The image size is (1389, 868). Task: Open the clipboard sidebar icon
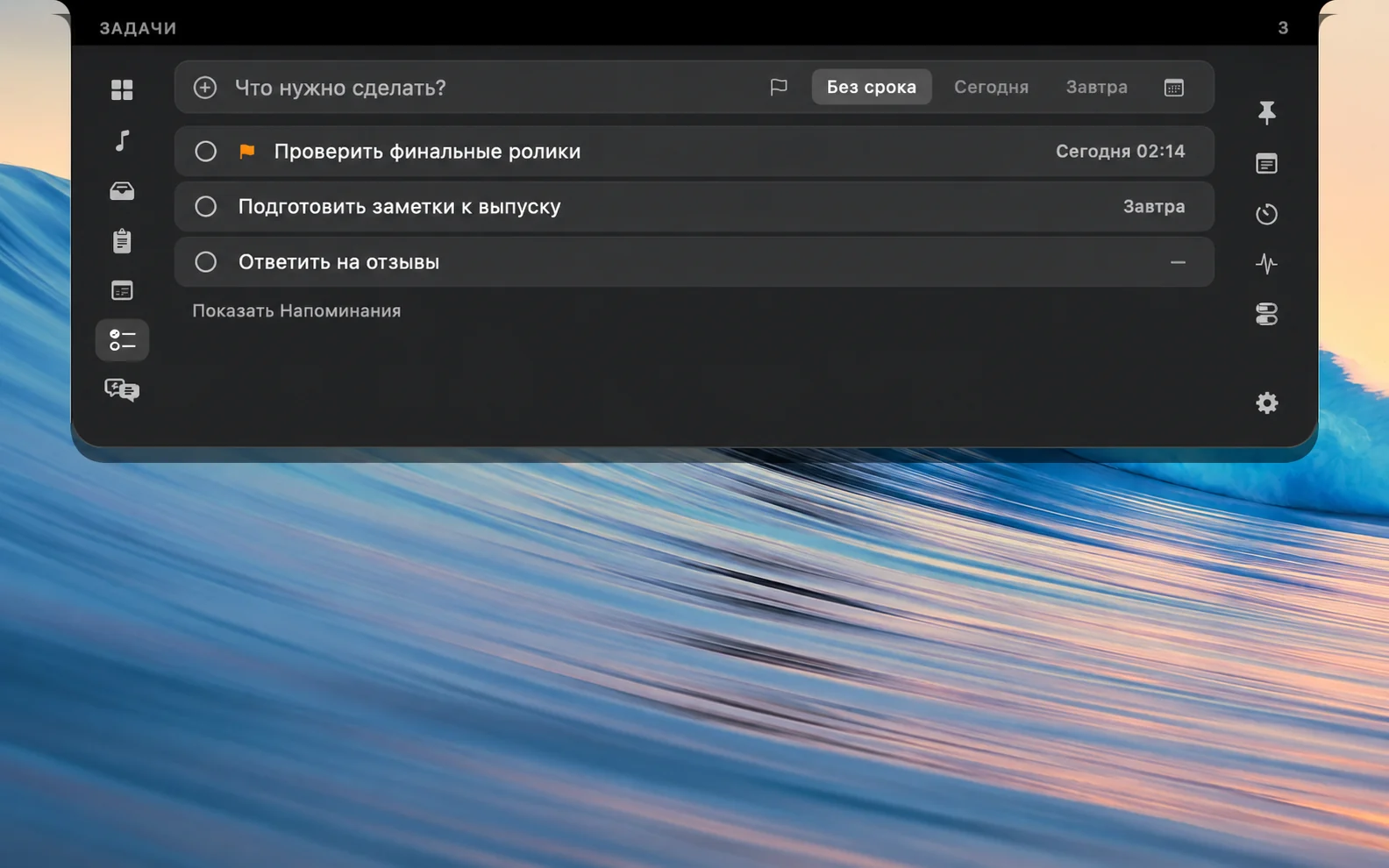[122, 240]
